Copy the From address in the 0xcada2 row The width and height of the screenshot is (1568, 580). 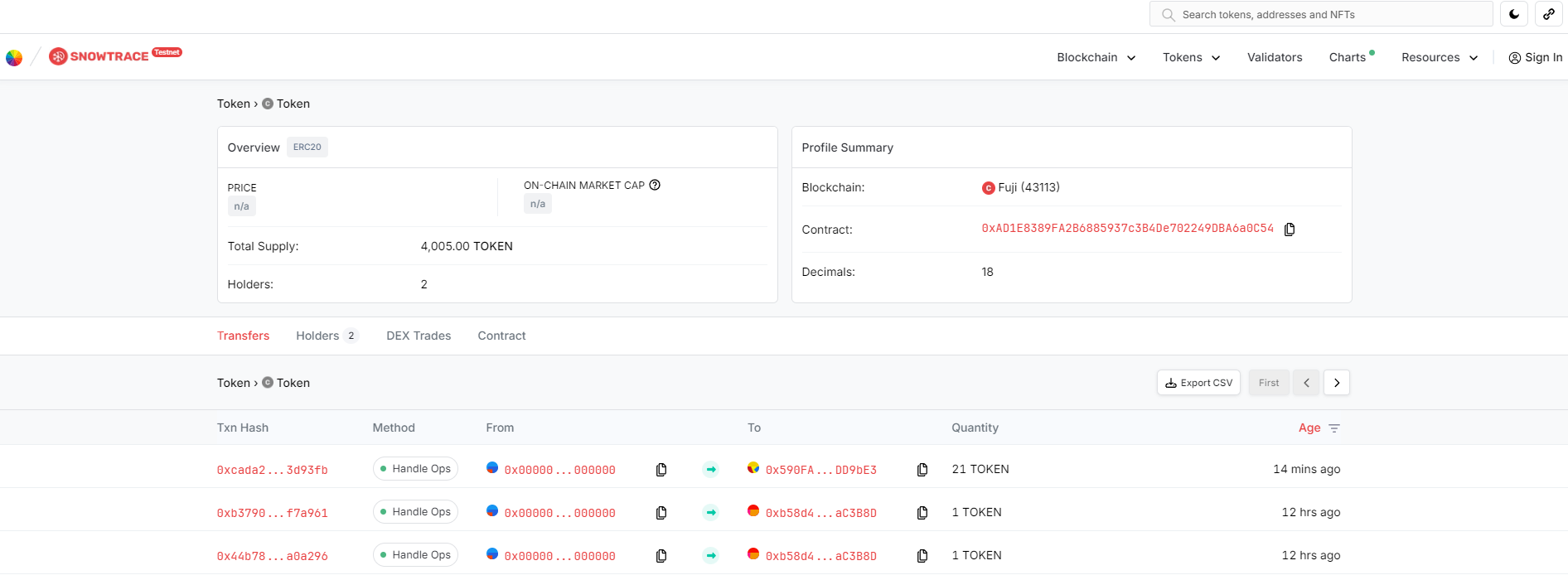661,470
